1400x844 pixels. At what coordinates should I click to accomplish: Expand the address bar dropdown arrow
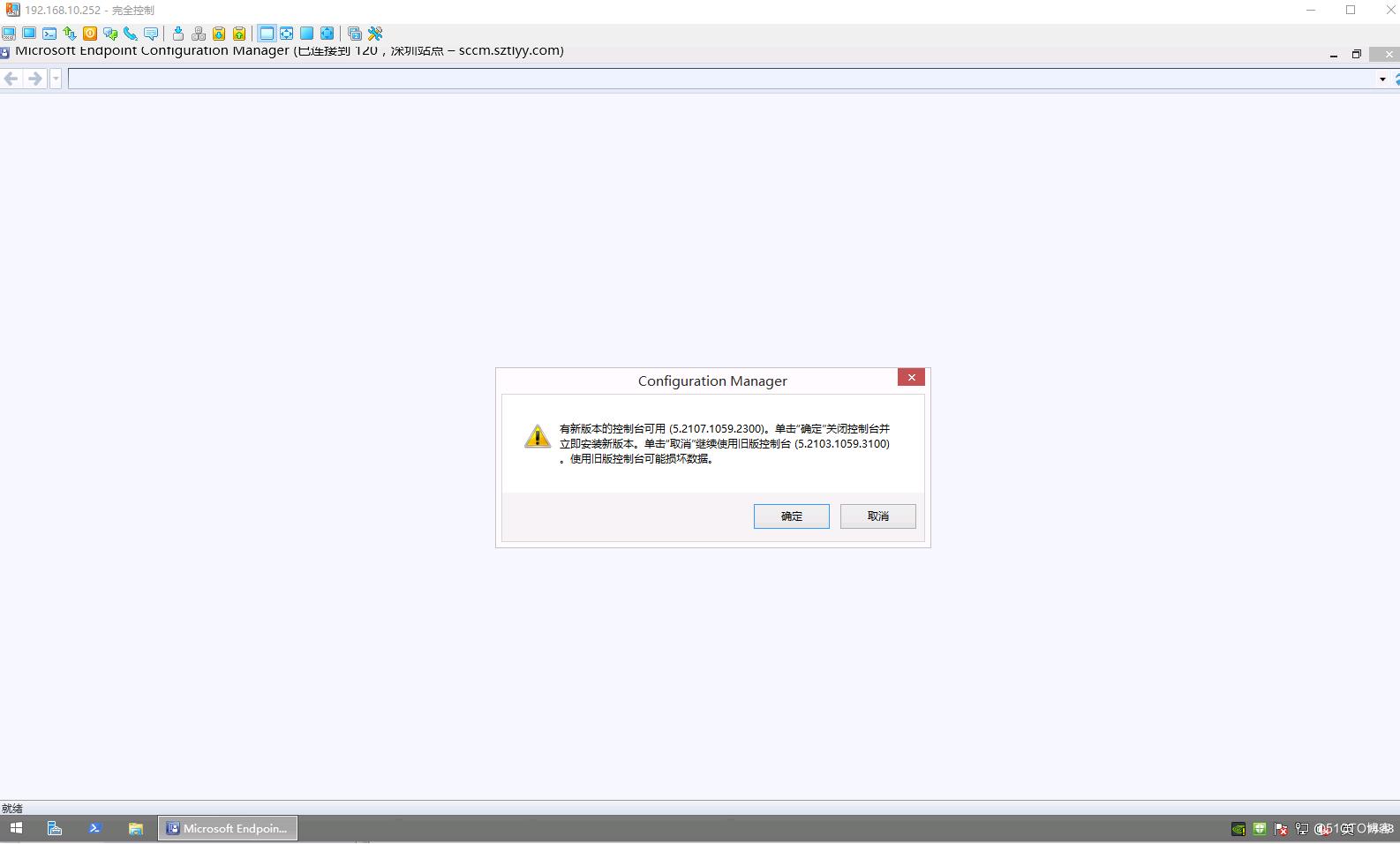click(1382, 79)
